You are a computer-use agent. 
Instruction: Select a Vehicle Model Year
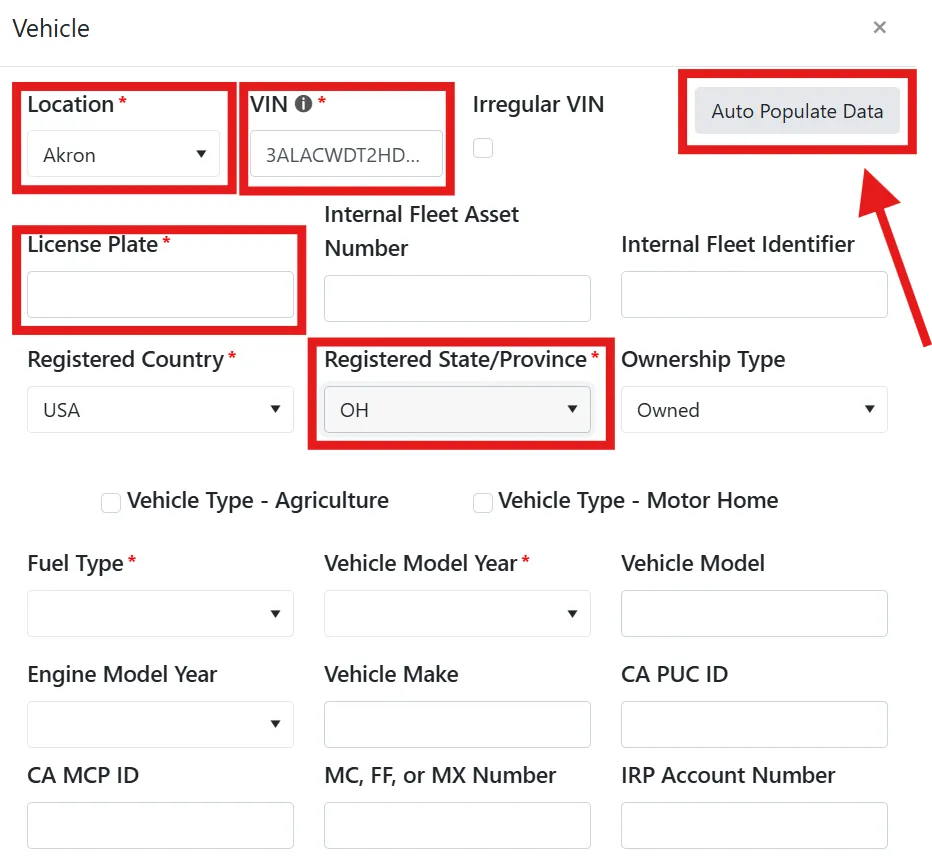pyautogui.click(x=457, y=613)
